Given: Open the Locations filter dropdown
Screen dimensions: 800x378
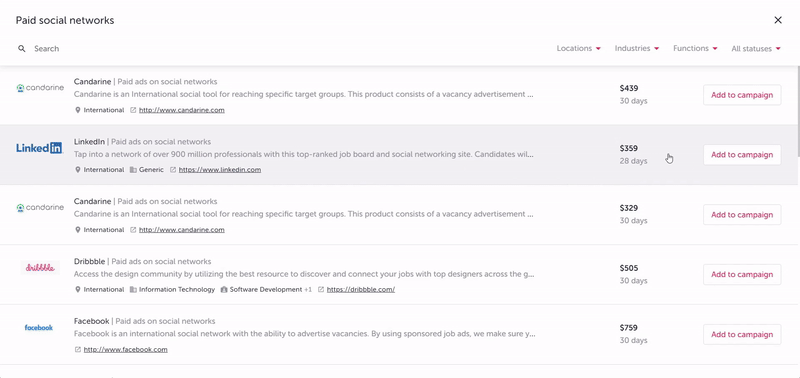Looking at the screenshot, I should pyautogui.click(x=579, y=48).
